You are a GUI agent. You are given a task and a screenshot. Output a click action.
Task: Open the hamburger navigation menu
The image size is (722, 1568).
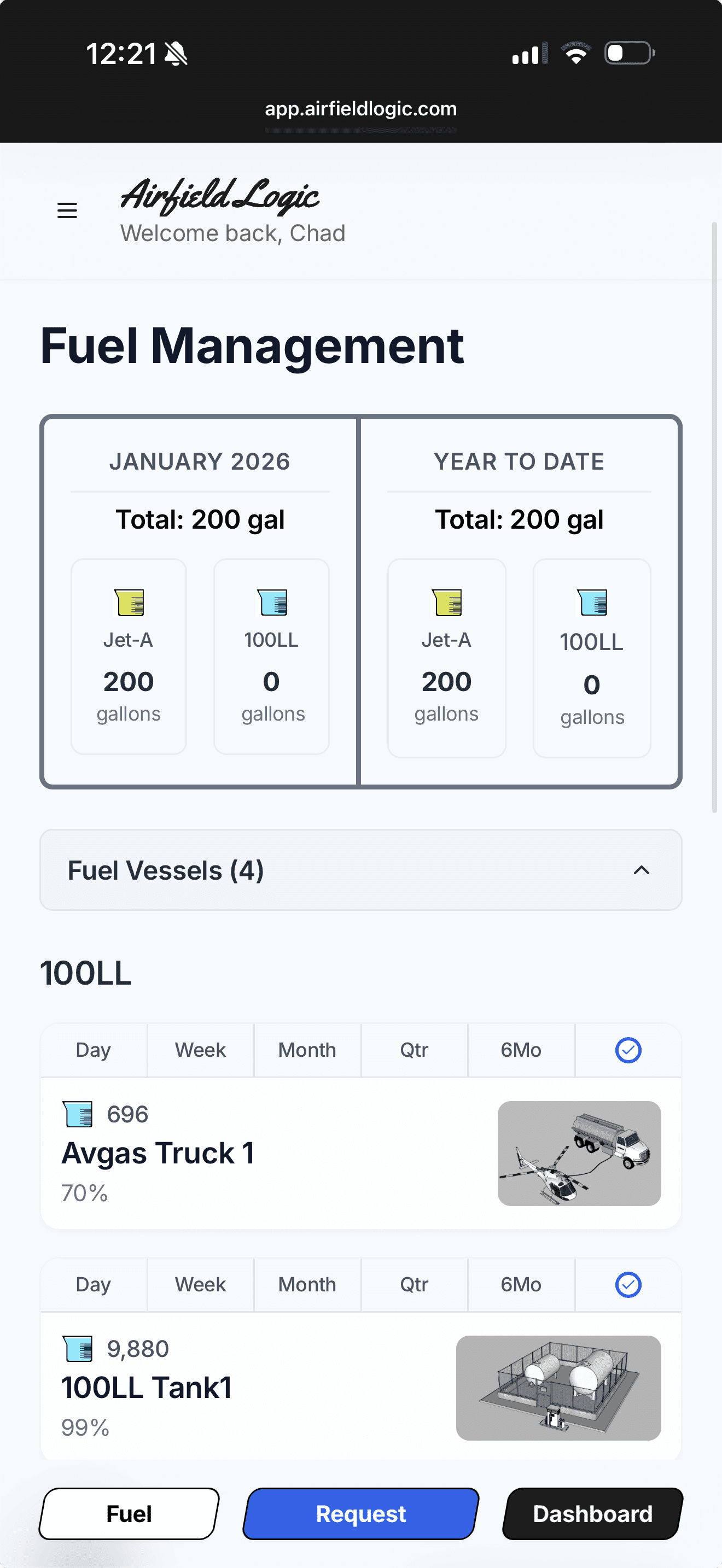(x=67, y=210)
